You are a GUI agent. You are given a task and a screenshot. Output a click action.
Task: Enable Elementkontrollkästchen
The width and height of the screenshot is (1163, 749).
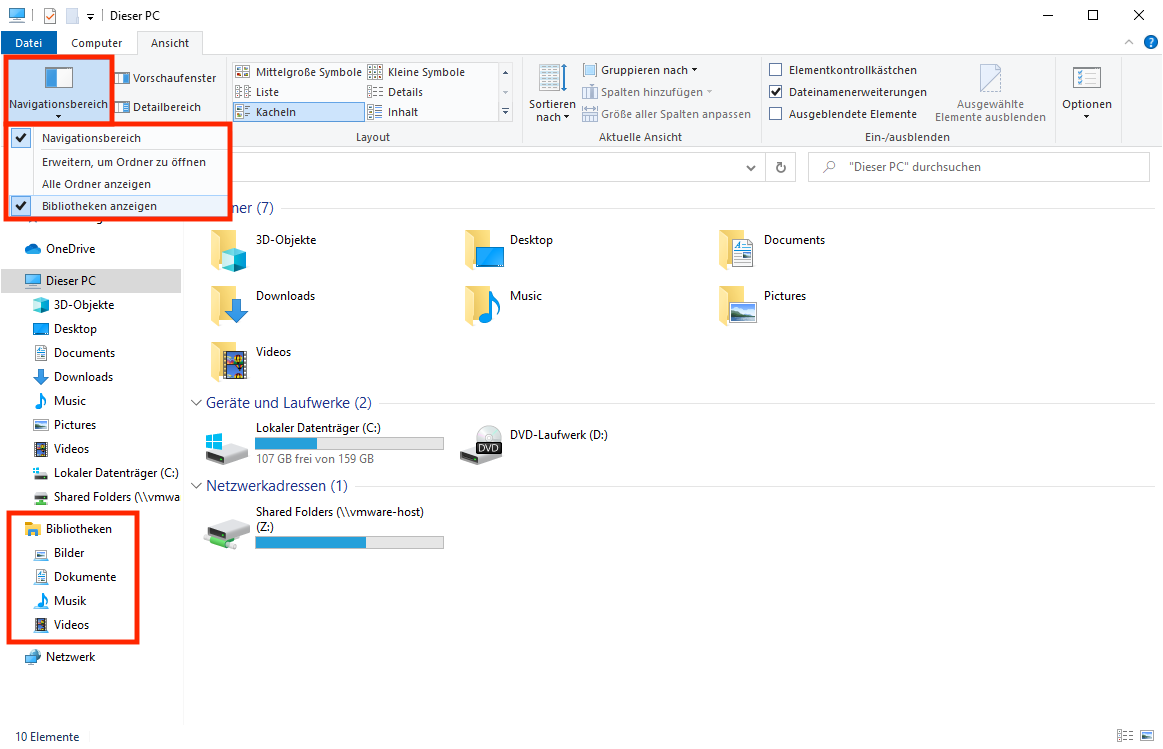click(776, 69)
